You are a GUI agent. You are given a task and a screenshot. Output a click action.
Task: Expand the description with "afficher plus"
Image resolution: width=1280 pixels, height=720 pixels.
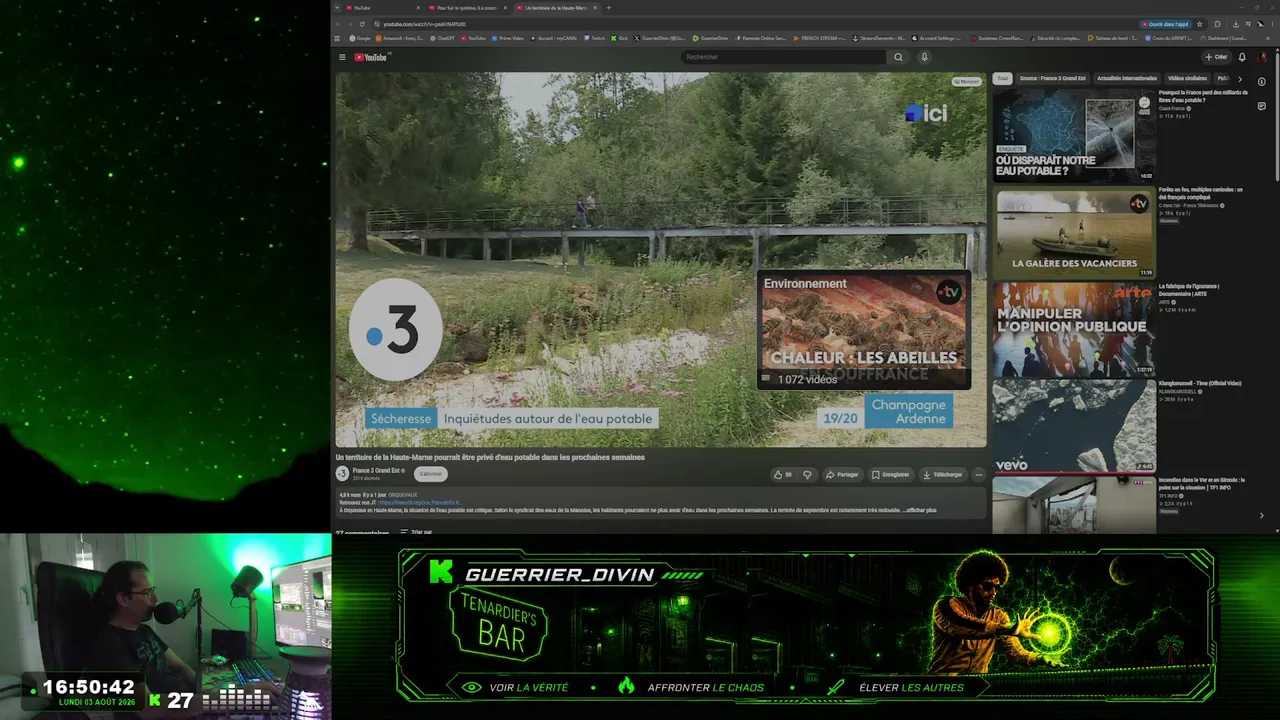pos(921,510)
